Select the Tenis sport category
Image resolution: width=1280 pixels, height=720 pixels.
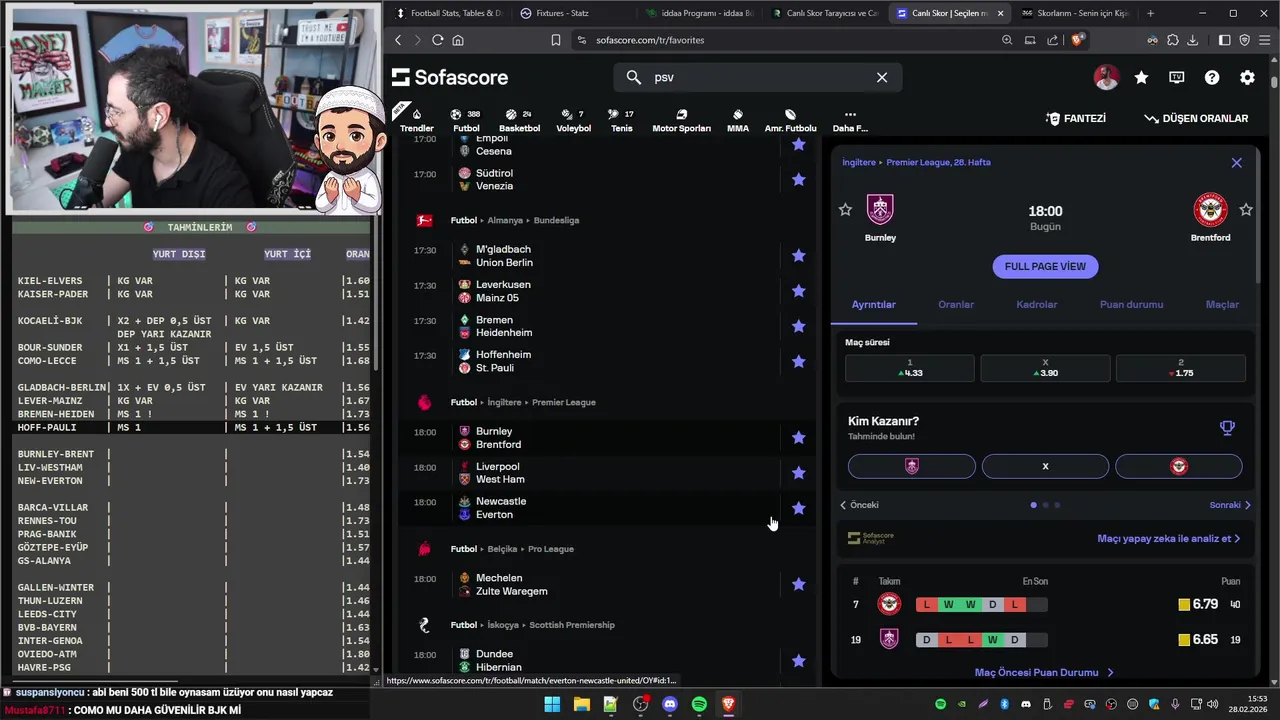click(x=622, y=120)
